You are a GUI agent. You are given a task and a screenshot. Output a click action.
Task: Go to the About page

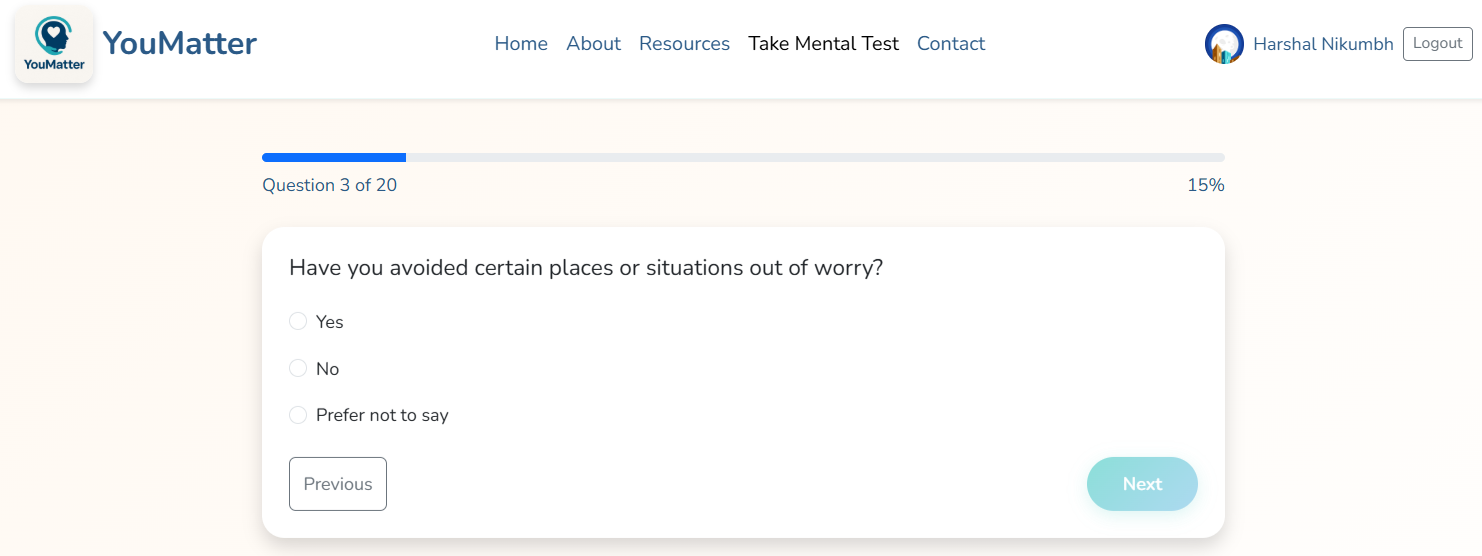[593, 44]
